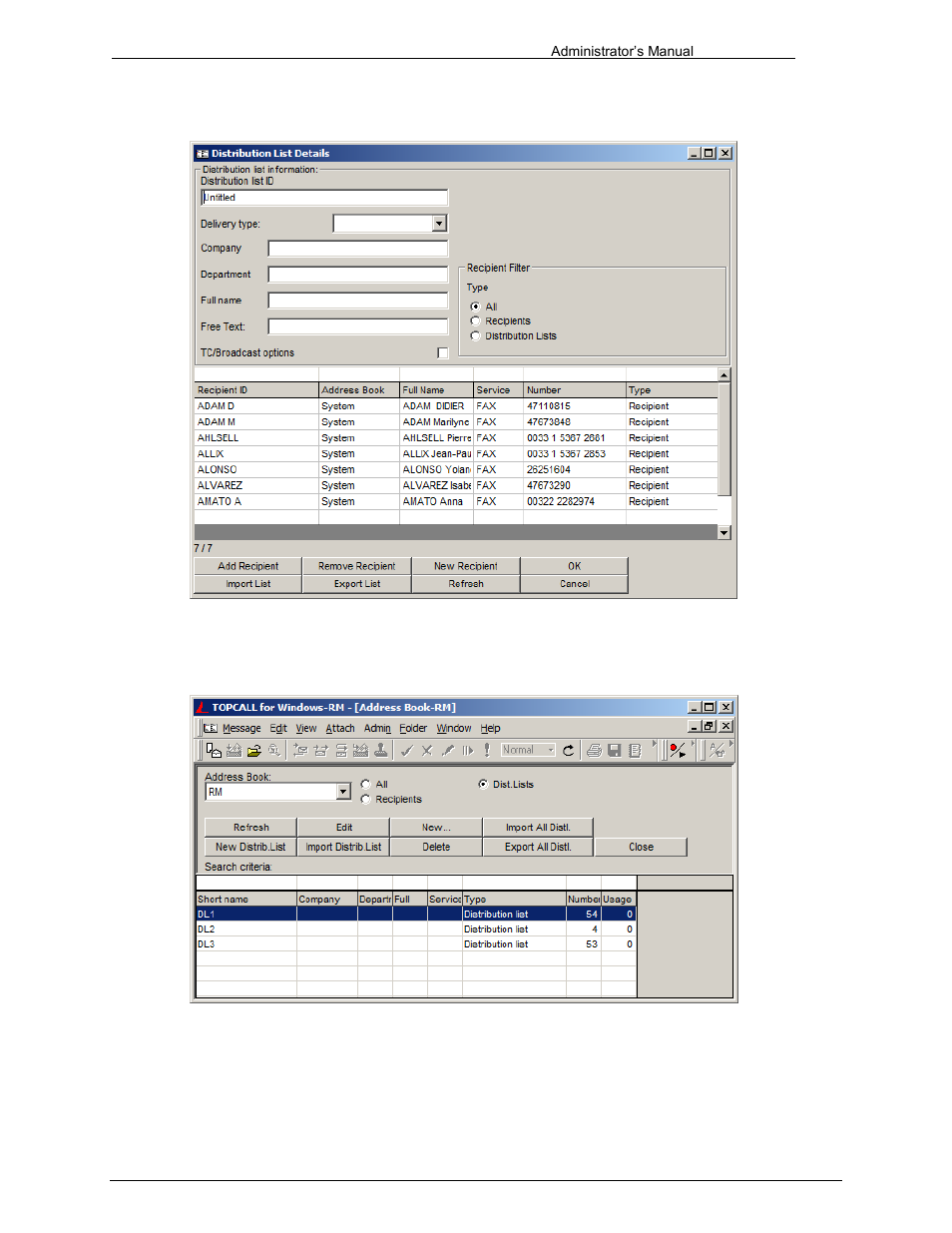952x1233 pixels.
Task: Select All radio in Address Book window
Action: [x=366, y=785]
